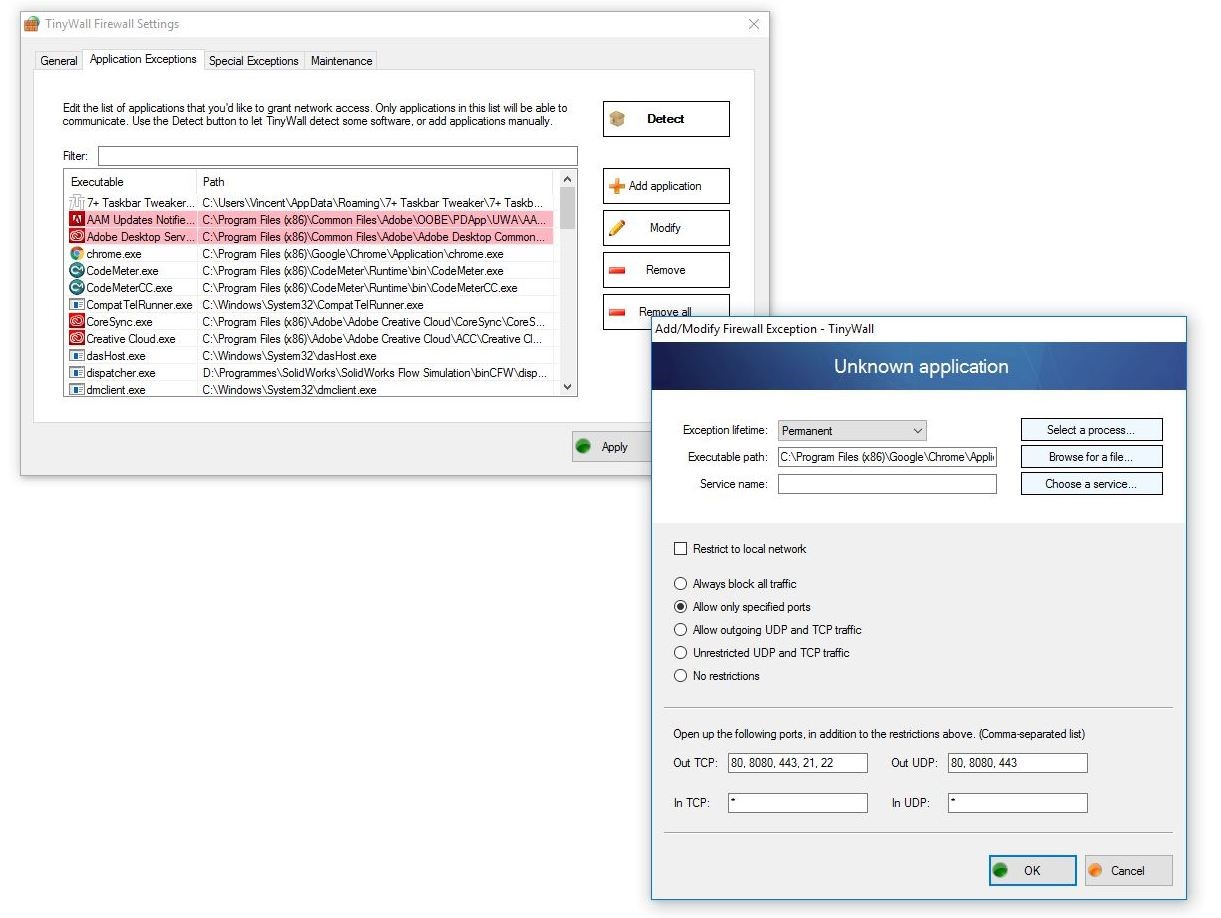Focus the Filter input field
The image size is (1221, 918).
pos(338,156)
